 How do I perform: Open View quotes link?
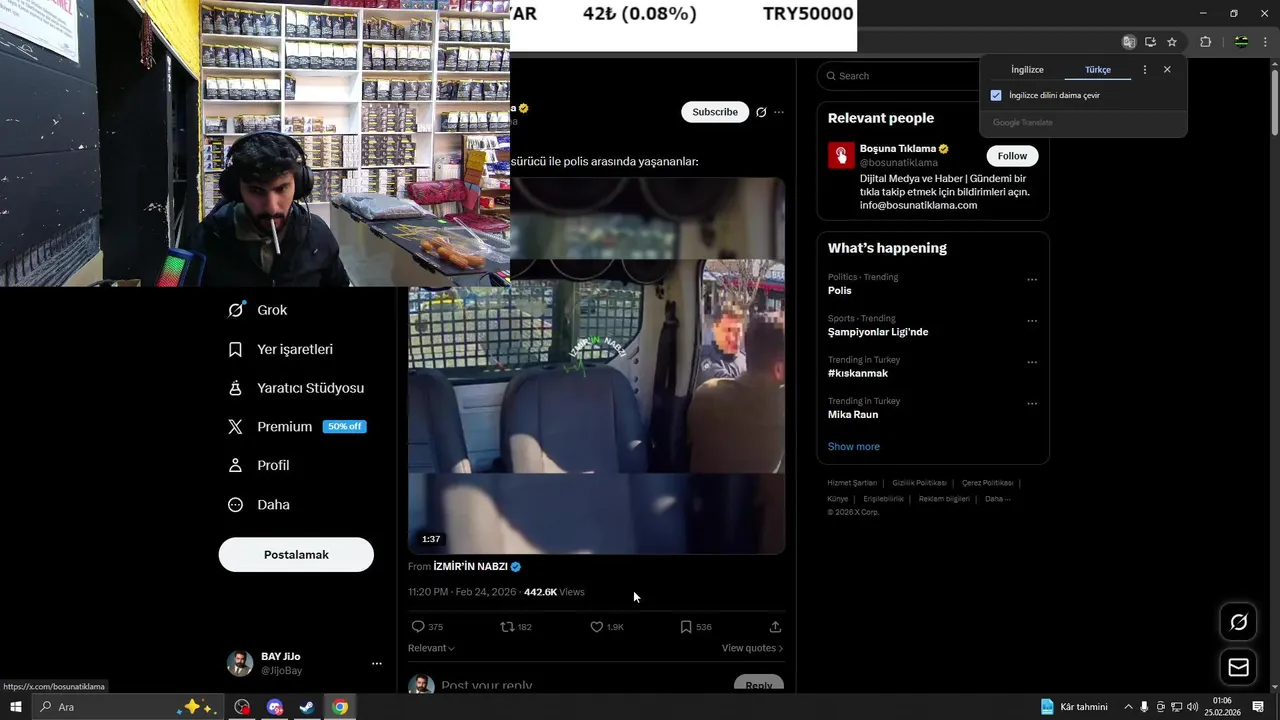tap(752, 648)
